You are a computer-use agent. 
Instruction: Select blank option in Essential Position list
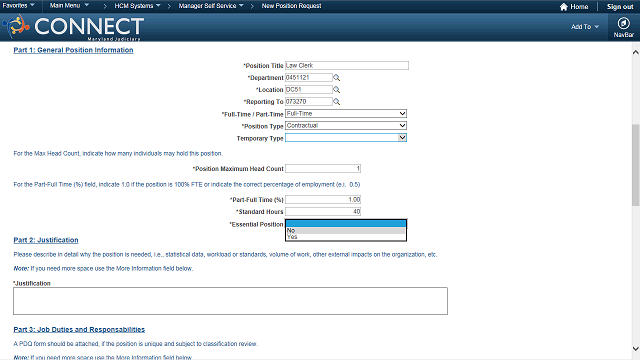346,223
